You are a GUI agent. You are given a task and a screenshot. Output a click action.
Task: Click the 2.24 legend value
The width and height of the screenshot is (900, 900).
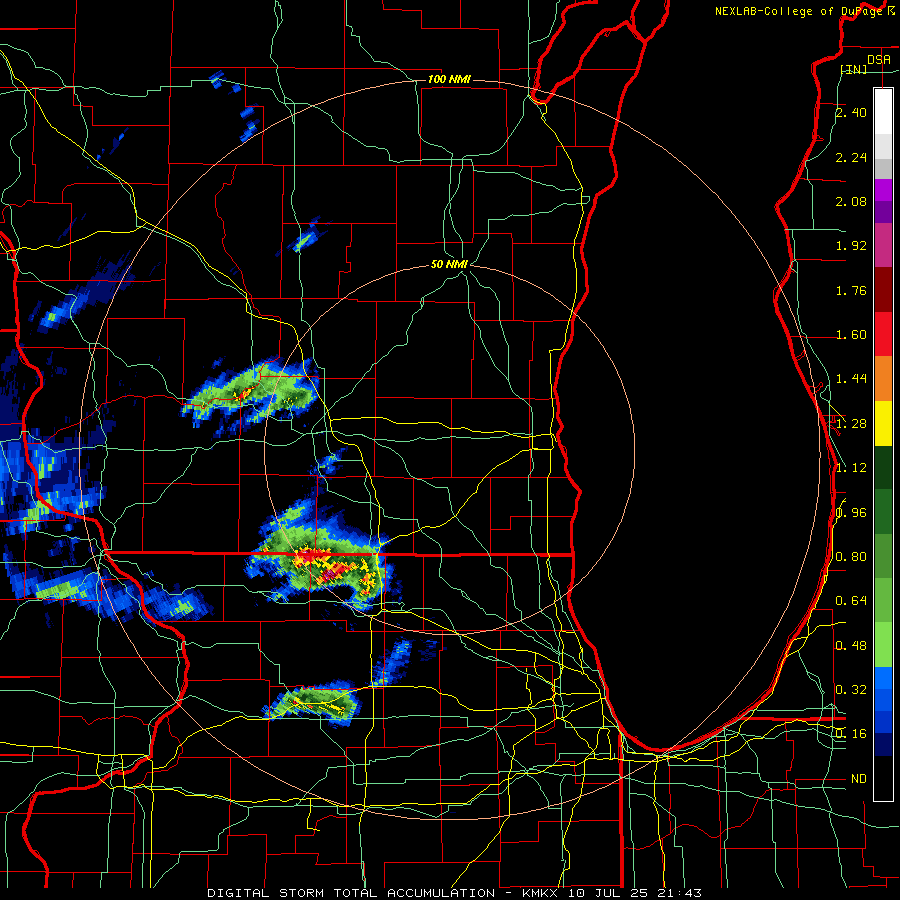pyautogui.click(x=851, y=157)
